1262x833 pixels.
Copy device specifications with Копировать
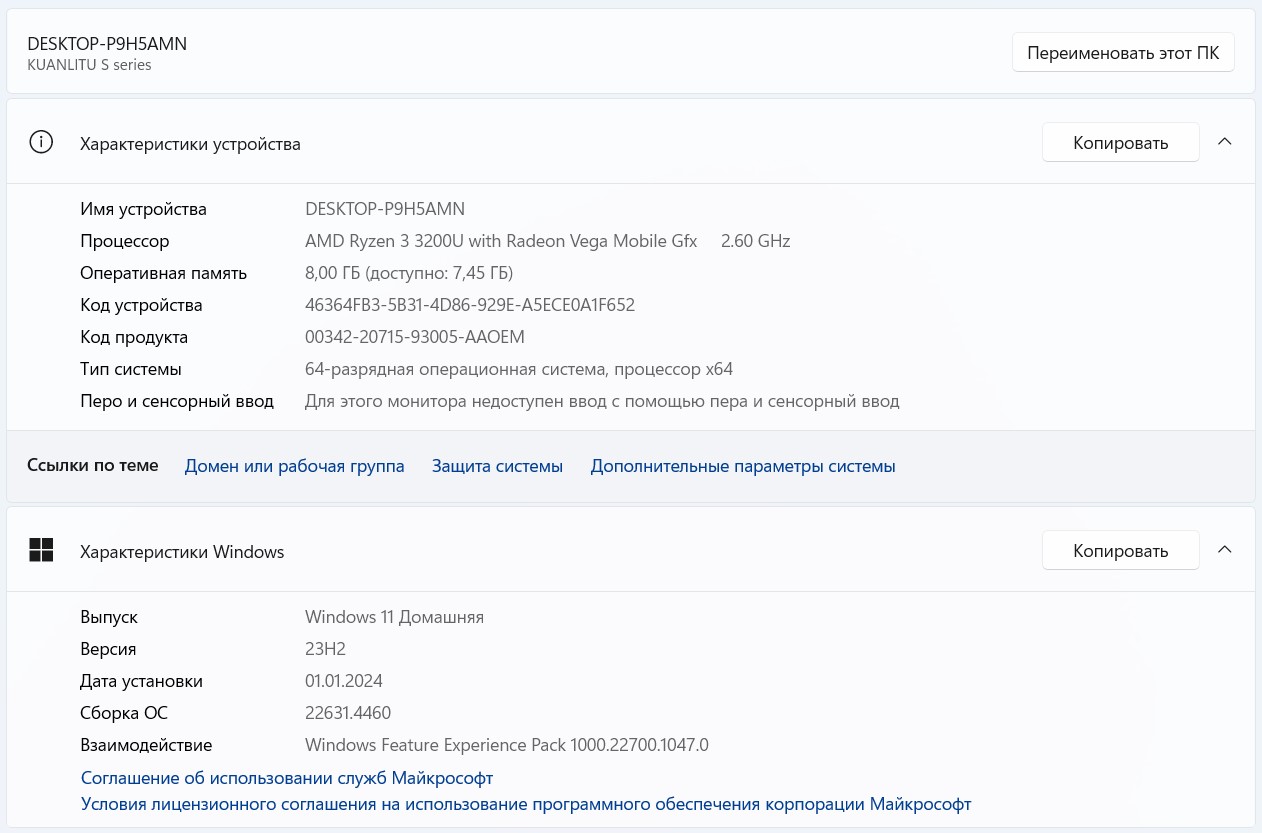pyautogui.click(x=1120, y=143)
